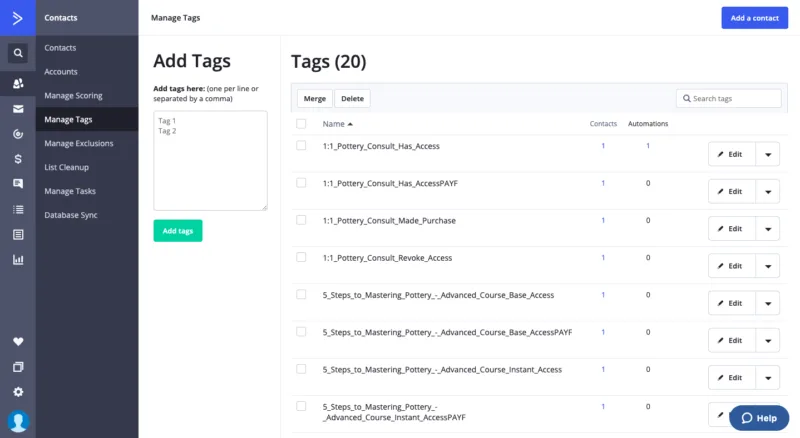
Task: Select checkbox for 1:1_Pottery_Consult_Has_Access
Action: (301, 145)
